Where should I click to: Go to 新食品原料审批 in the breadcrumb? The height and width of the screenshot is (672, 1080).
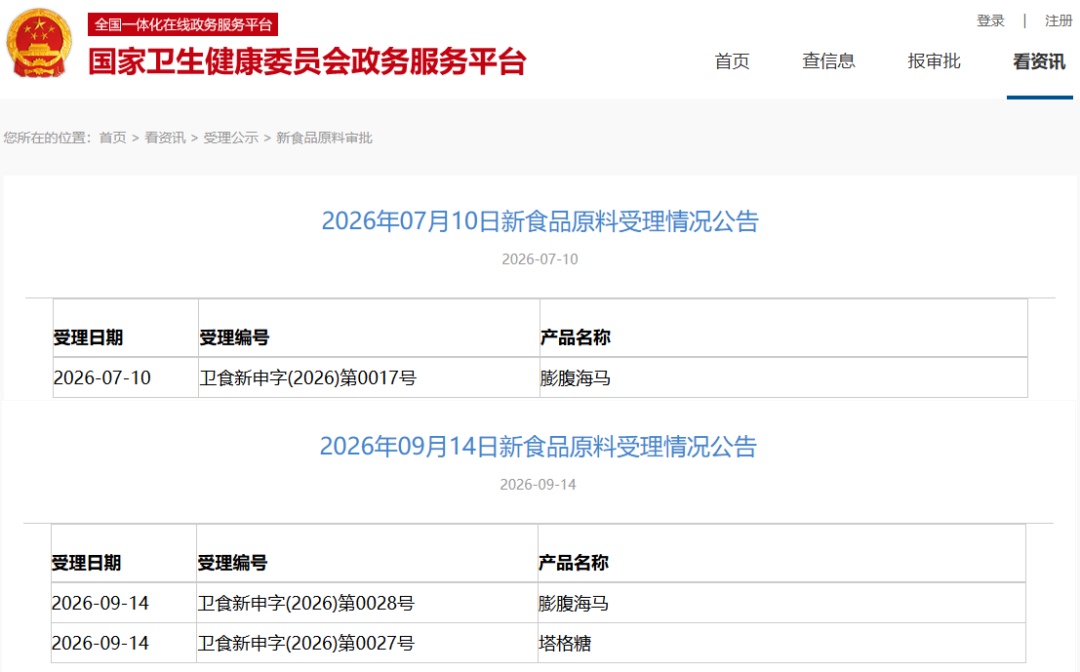tap(324, 138)
